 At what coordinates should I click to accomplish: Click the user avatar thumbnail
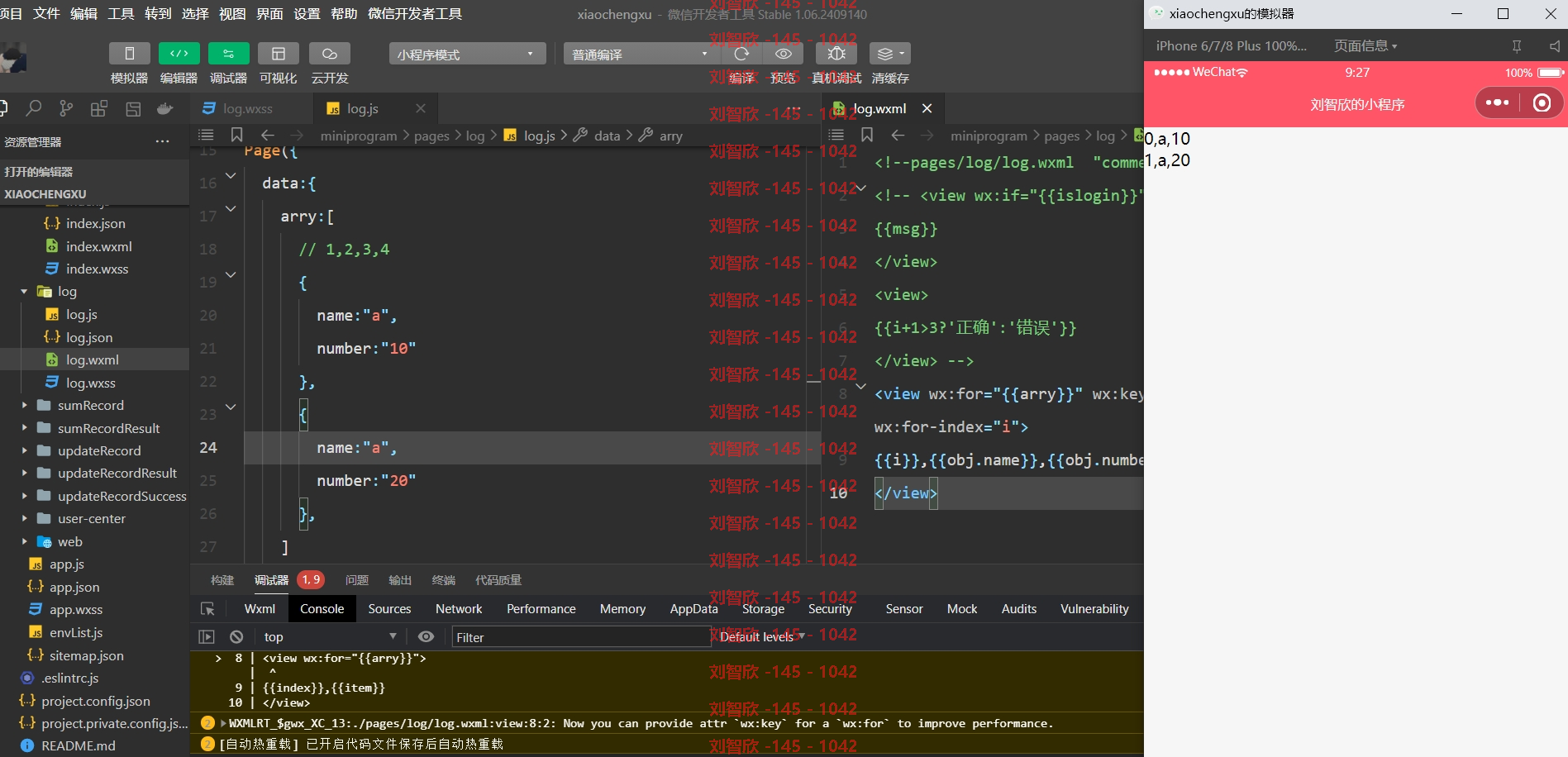point(12,58)
